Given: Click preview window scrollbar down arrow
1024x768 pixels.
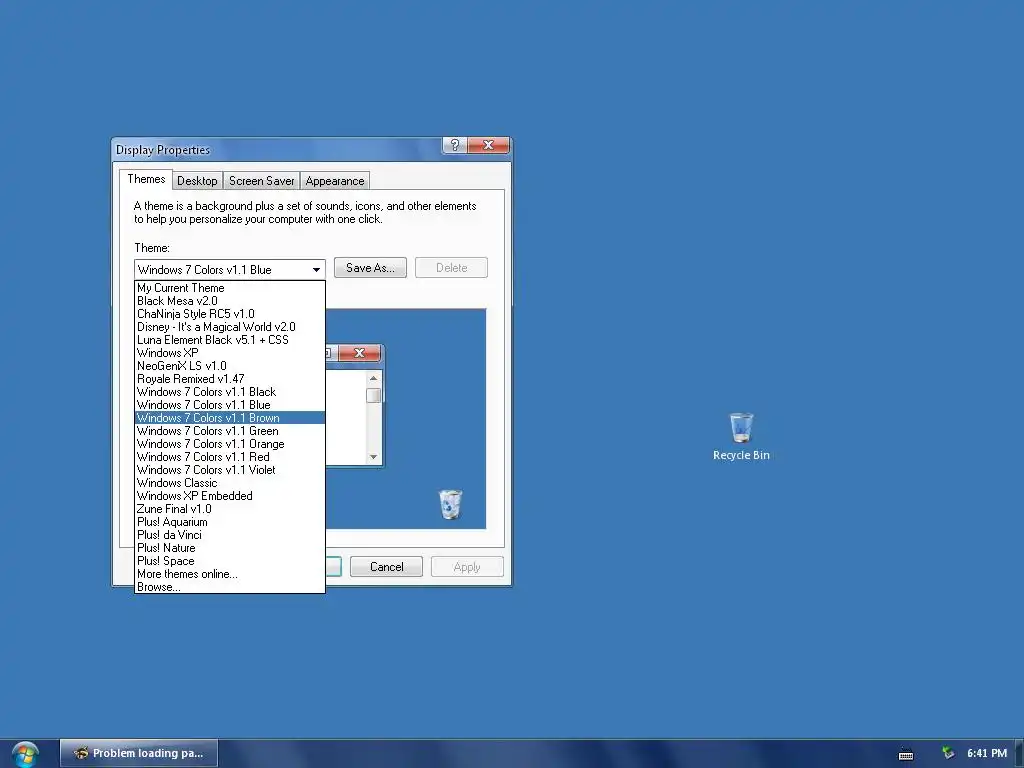Looking at the screenshot, I should [374, 457].
